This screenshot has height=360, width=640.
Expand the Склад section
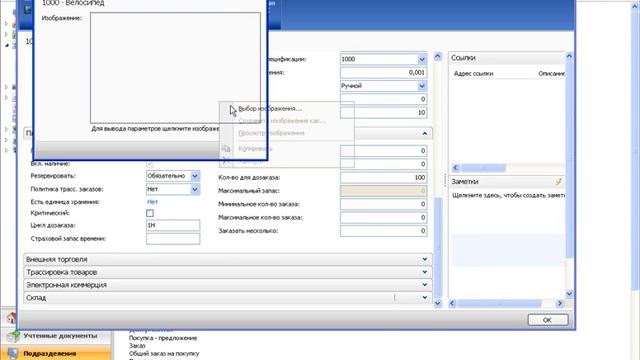pos(228,298)
